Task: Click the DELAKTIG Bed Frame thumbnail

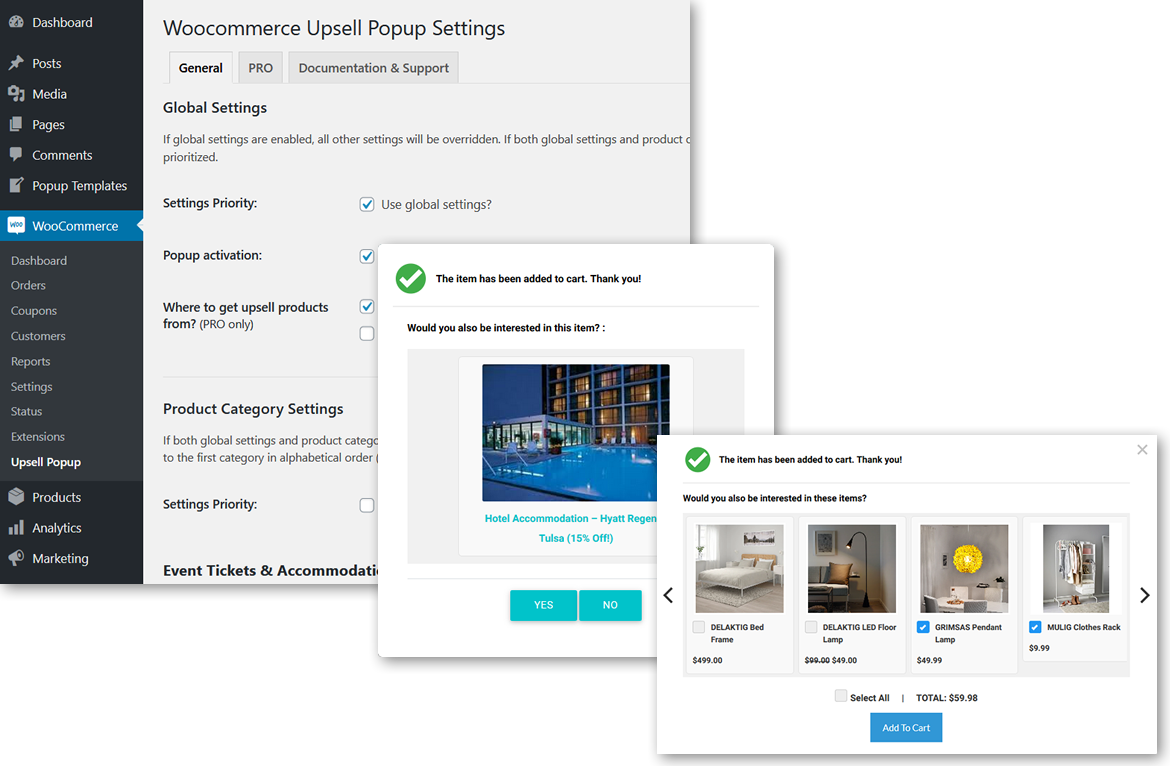Action: (739, 568)
